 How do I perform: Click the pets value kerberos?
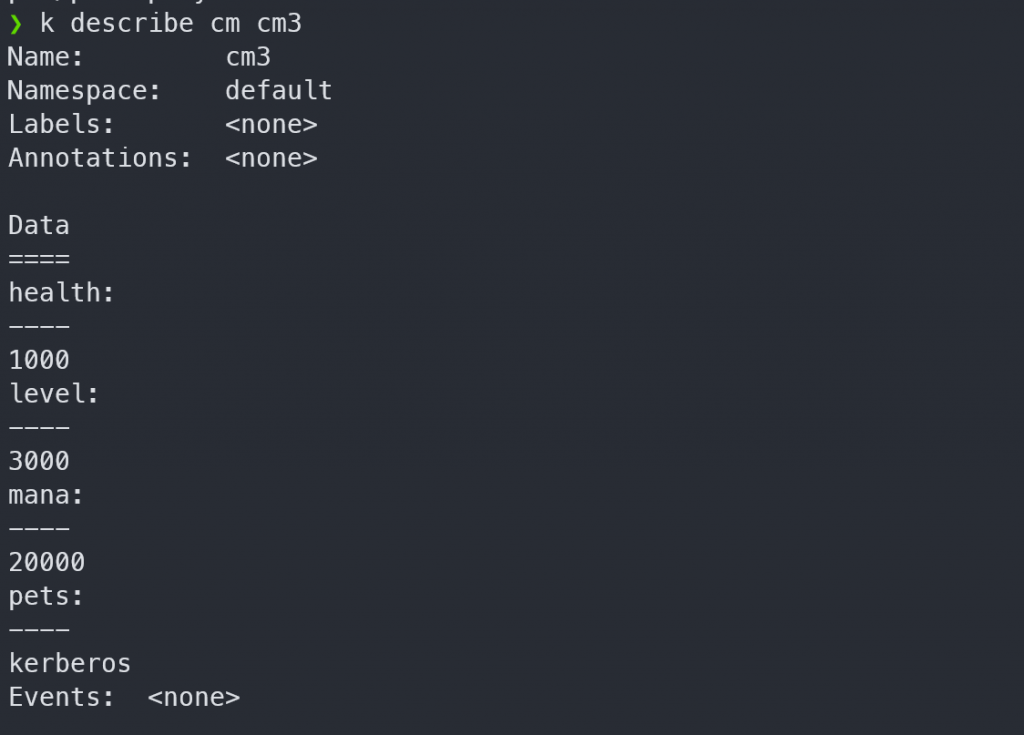pos(70,664)
